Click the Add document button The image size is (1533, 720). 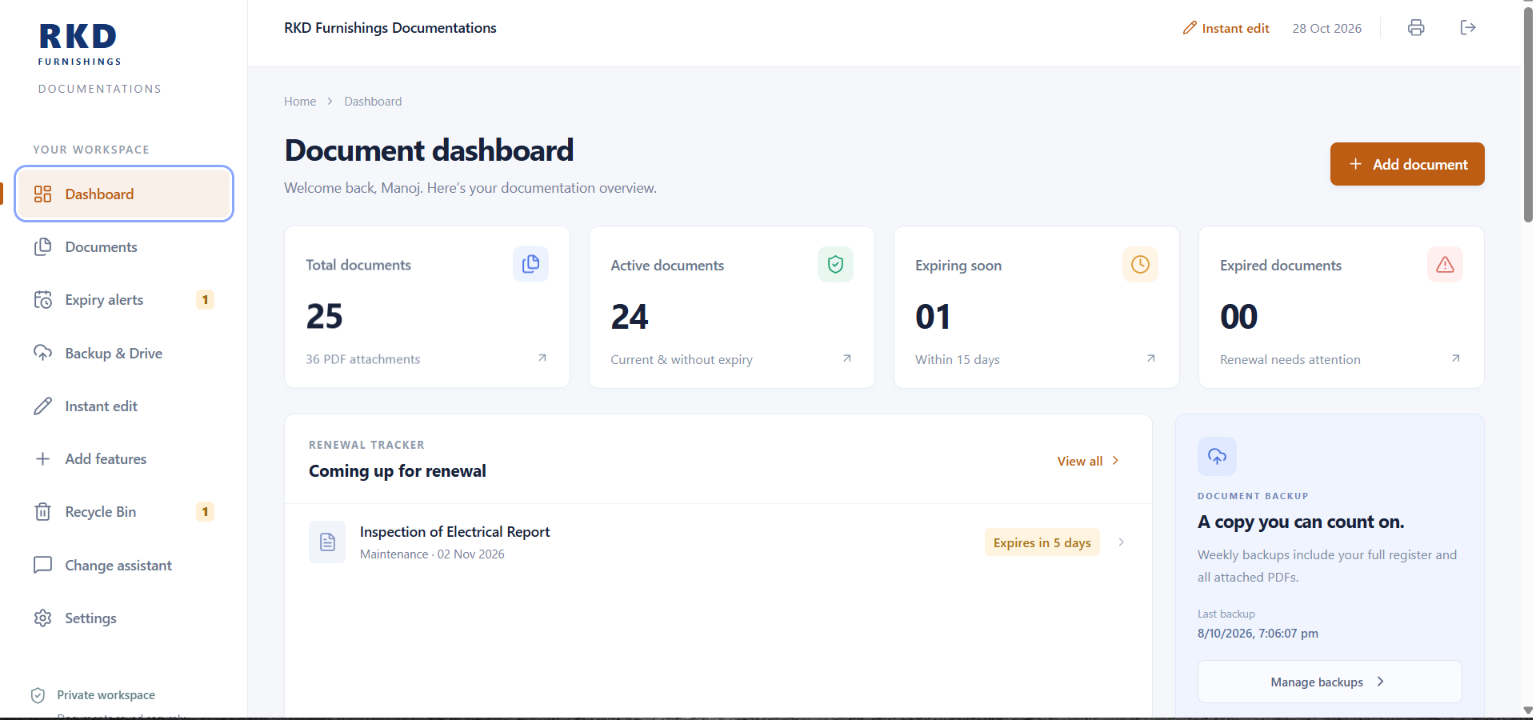coord(1407,164)
